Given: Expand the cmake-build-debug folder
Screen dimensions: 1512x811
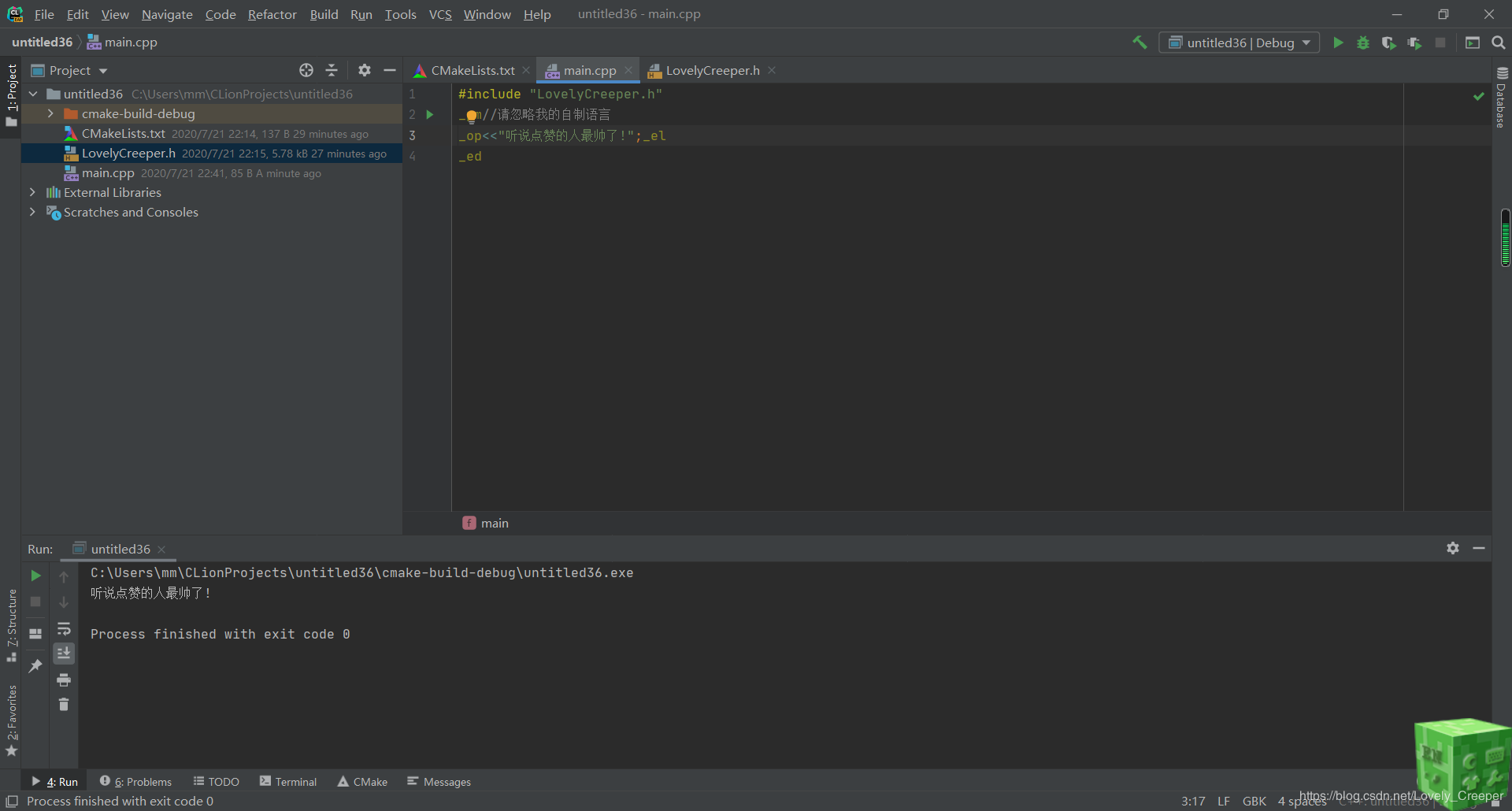Looking at the screenshot, I should tap(50, 113).
